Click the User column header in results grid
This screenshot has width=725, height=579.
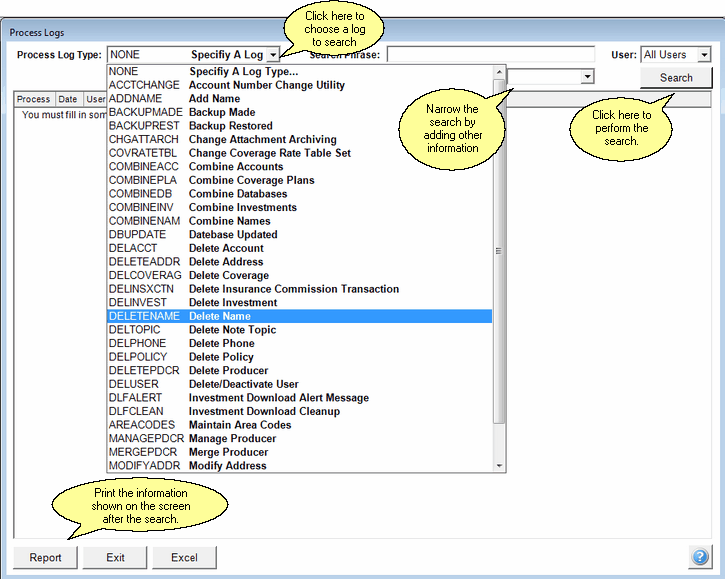(95, 99)
